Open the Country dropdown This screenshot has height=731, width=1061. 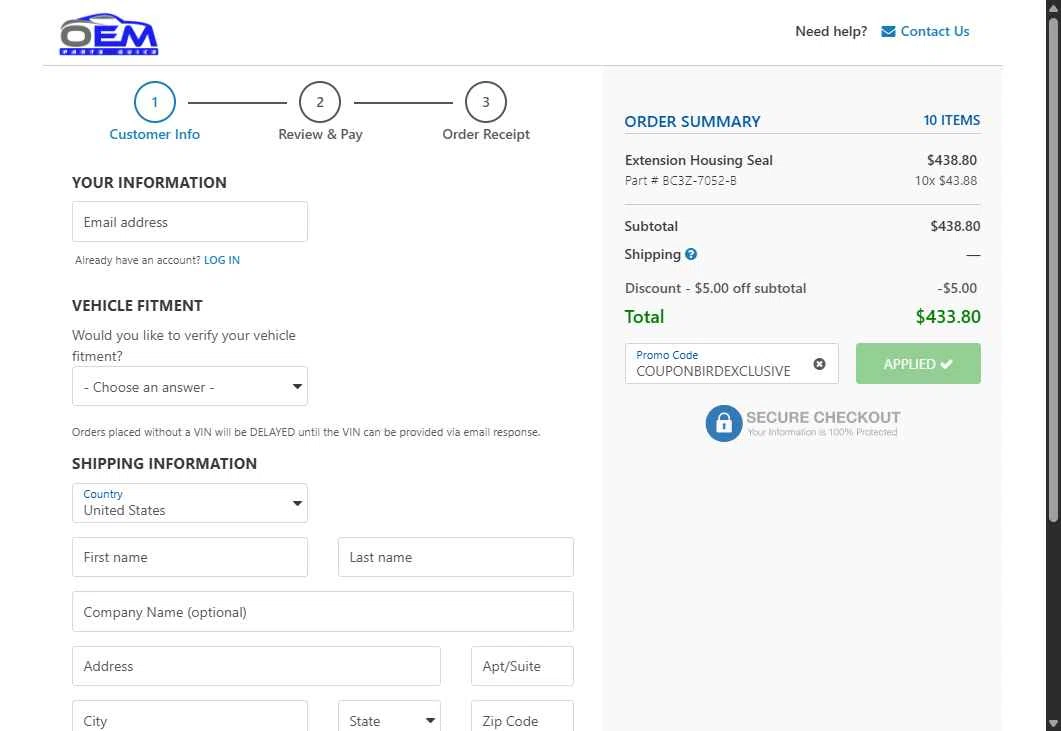[190, 503]
